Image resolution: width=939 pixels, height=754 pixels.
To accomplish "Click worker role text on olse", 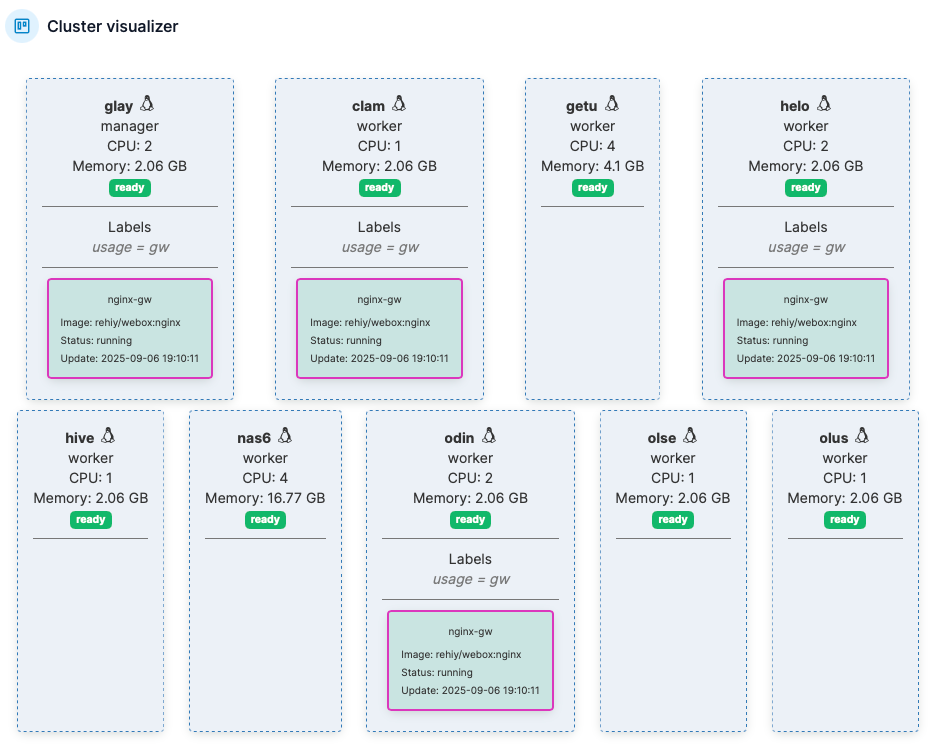I will click(x=673, y=458).
